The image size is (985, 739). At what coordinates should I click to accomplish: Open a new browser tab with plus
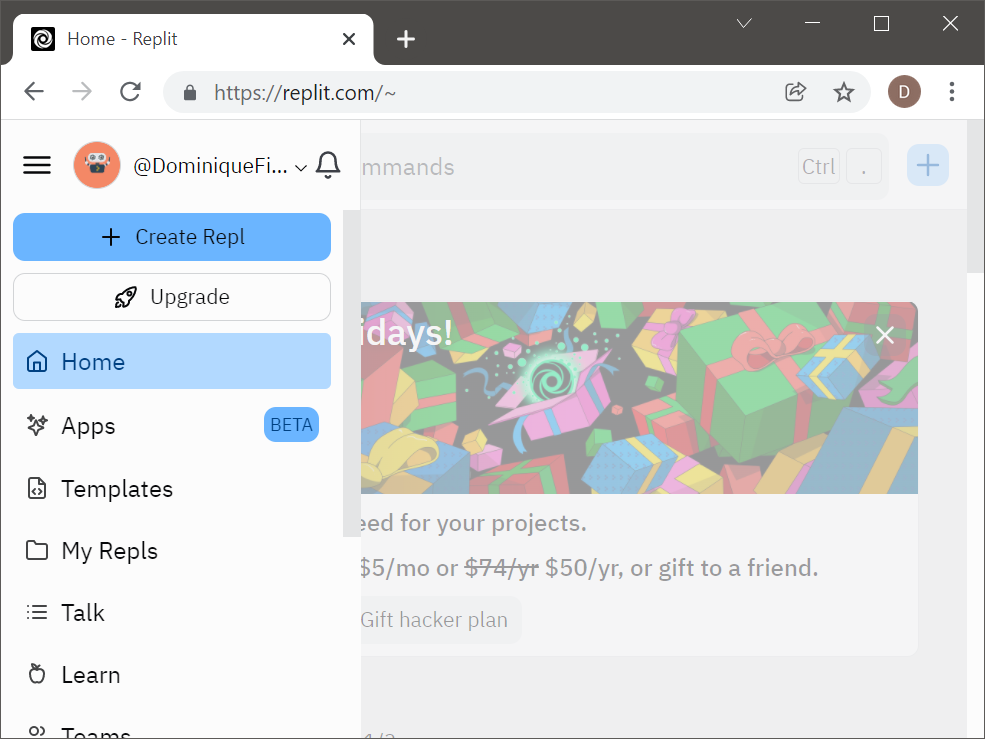pyautogui.click(x=406, y=39)
